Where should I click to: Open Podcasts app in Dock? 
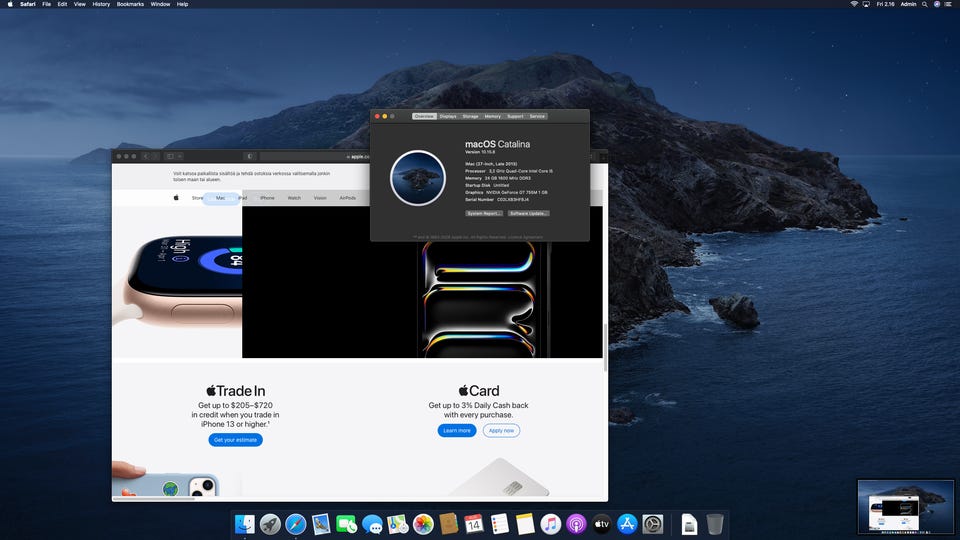click(x=576, y=524)
